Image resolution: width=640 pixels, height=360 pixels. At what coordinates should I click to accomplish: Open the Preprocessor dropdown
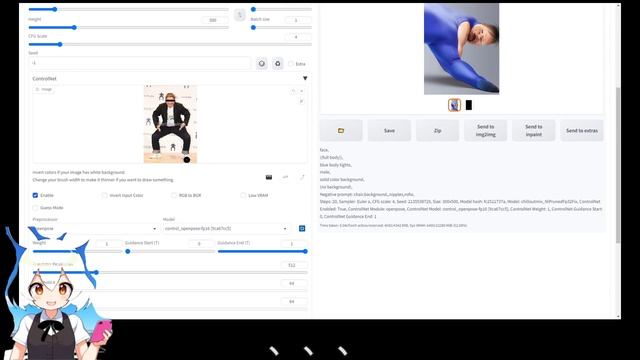pos(95,229)
